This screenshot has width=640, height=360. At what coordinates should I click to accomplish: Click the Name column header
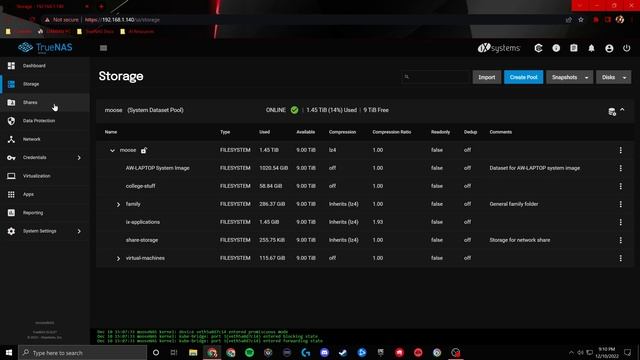click(111, 132)
